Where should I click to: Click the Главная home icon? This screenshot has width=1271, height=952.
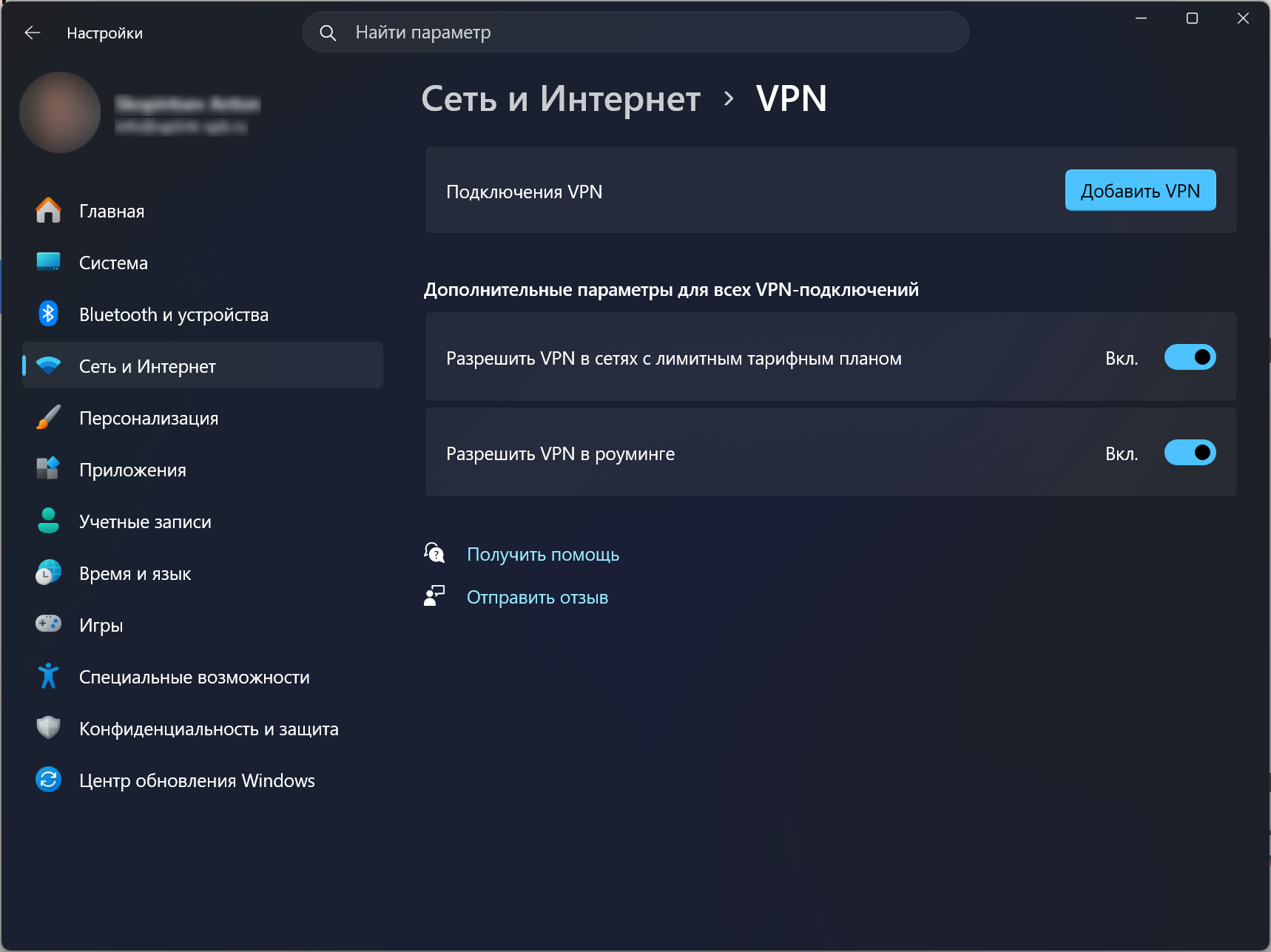pos(49,211)
